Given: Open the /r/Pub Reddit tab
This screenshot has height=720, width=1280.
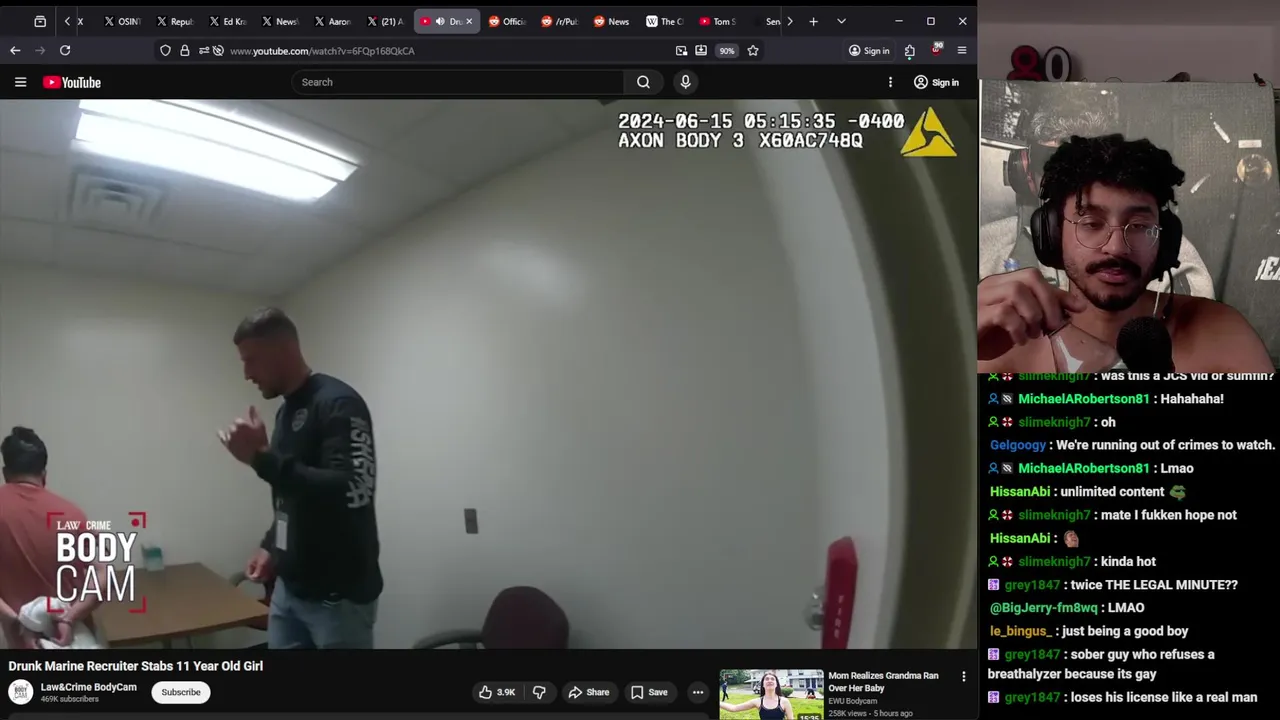Looking at the screenshot, I should (x=559, y=21).
